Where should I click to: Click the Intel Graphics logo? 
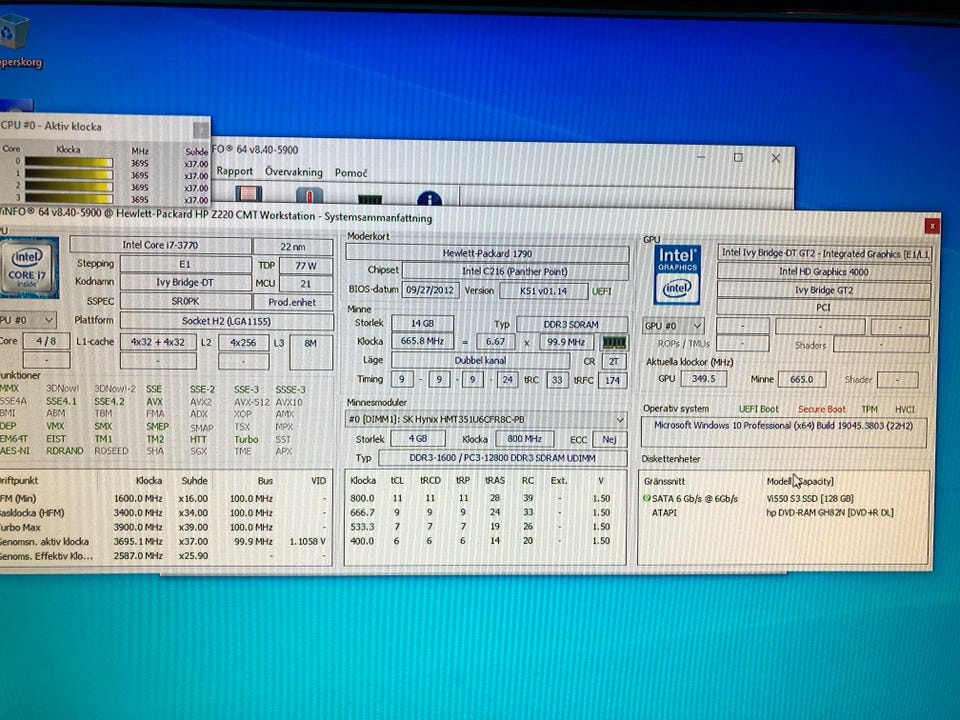pyautogui.click(x=677, y=275)
